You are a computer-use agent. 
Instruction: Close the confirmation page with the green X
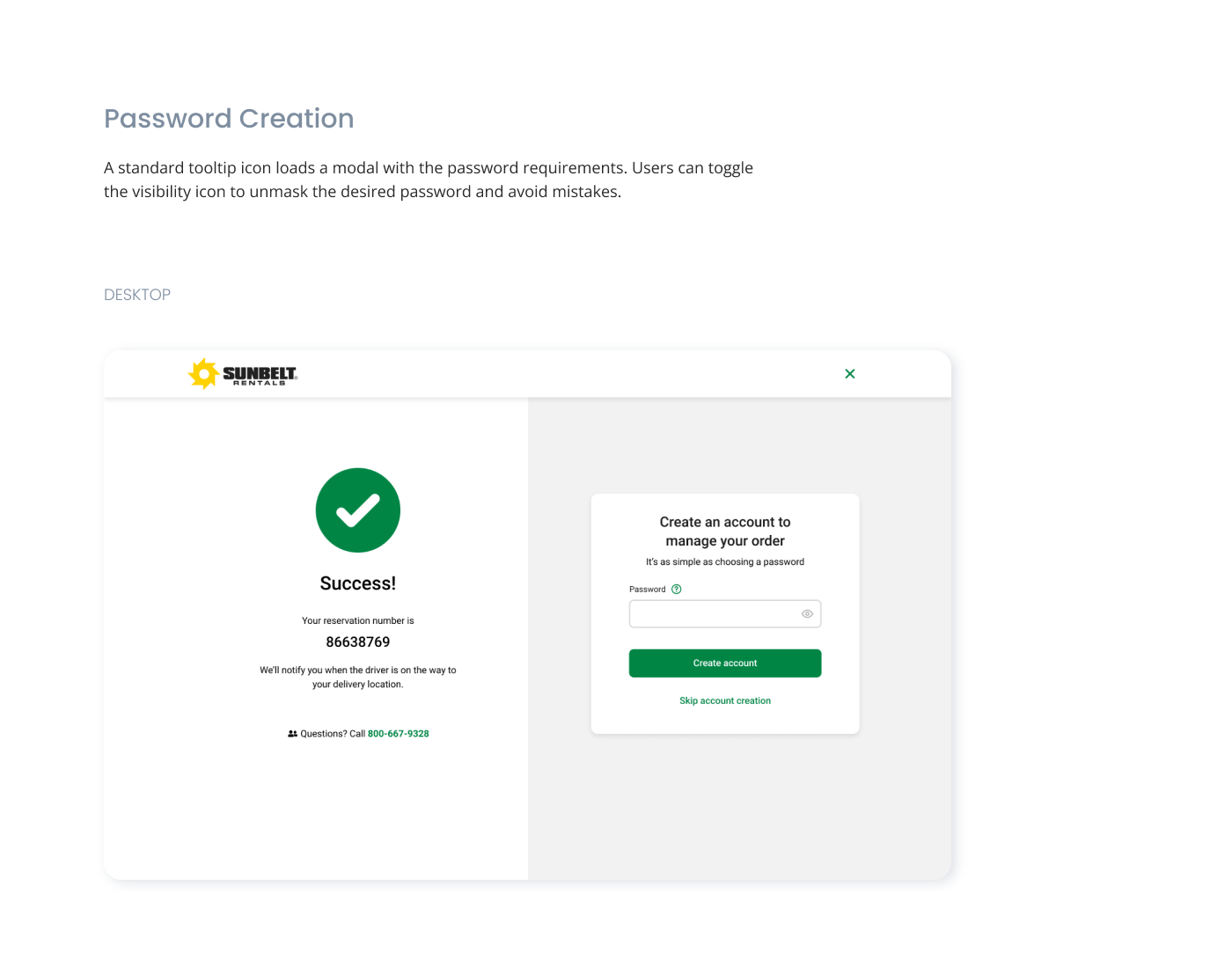pos(850,374)
